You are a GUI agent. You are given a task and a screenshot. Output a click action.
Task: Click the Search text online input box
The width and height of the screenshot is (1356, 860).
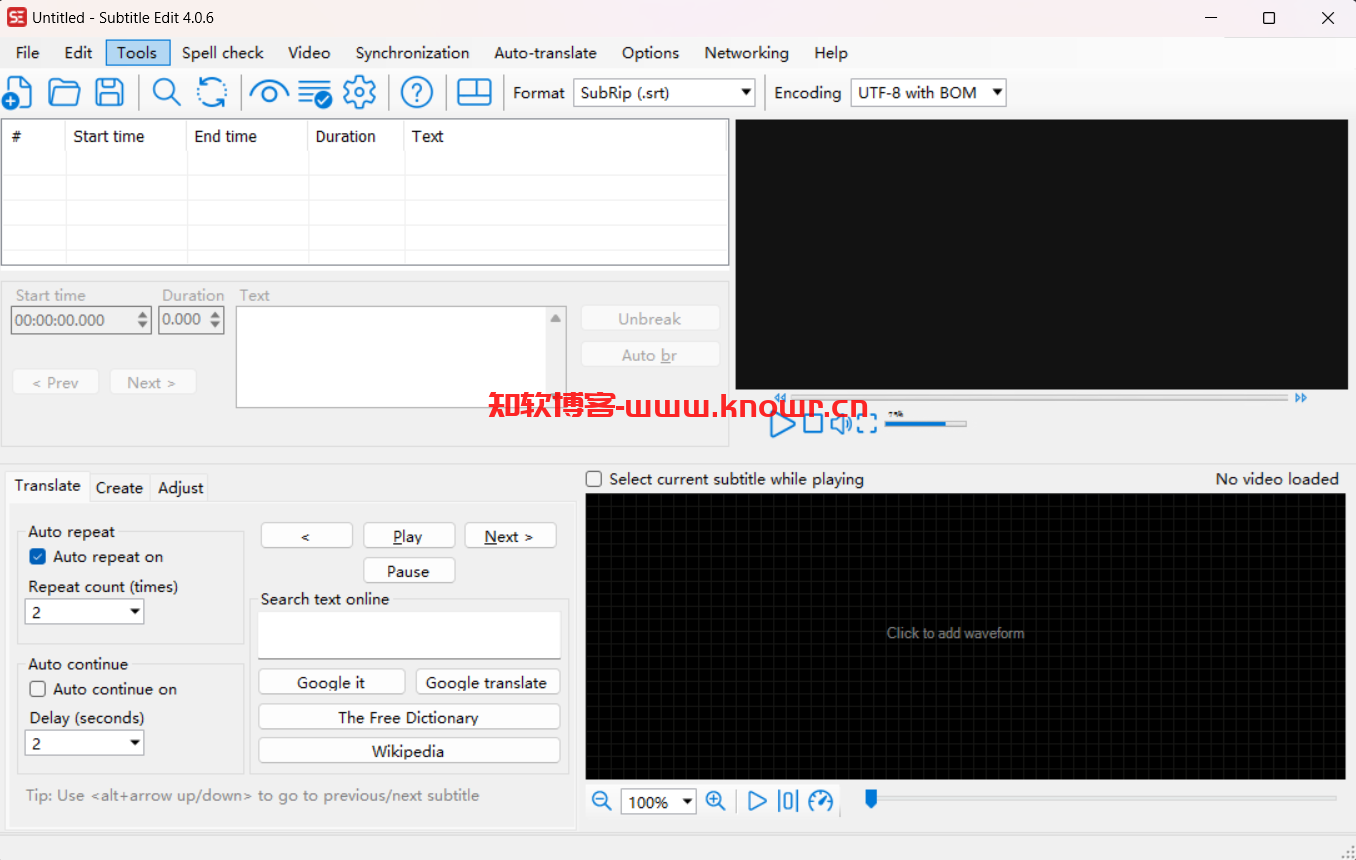point(409,635)
